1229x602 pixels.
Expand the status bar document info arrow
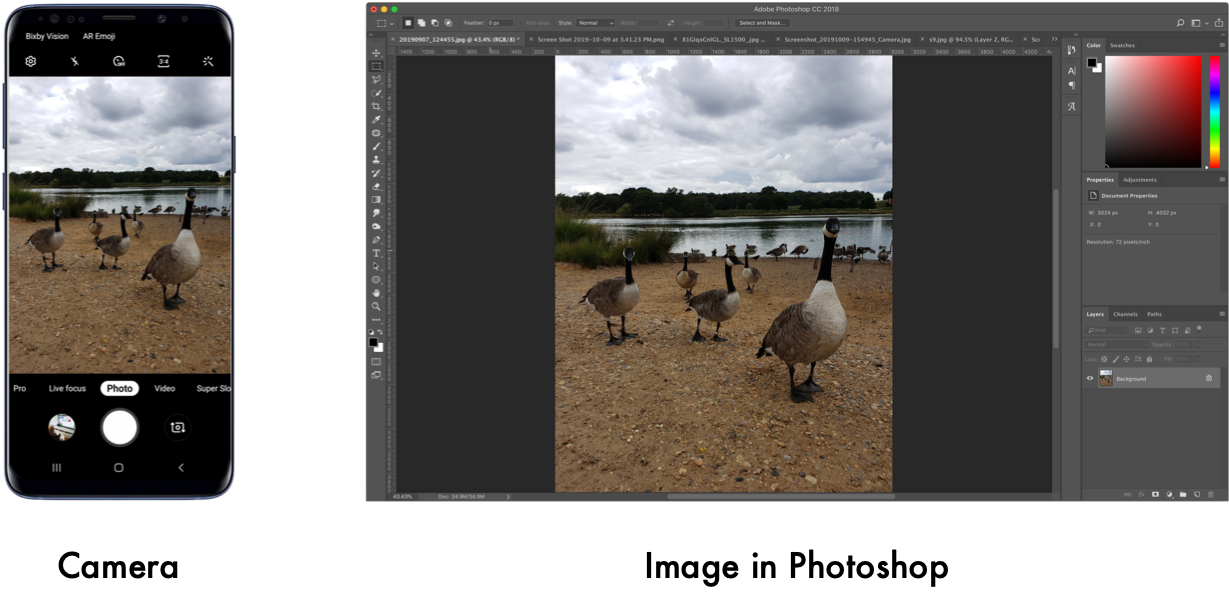(507, 496)
